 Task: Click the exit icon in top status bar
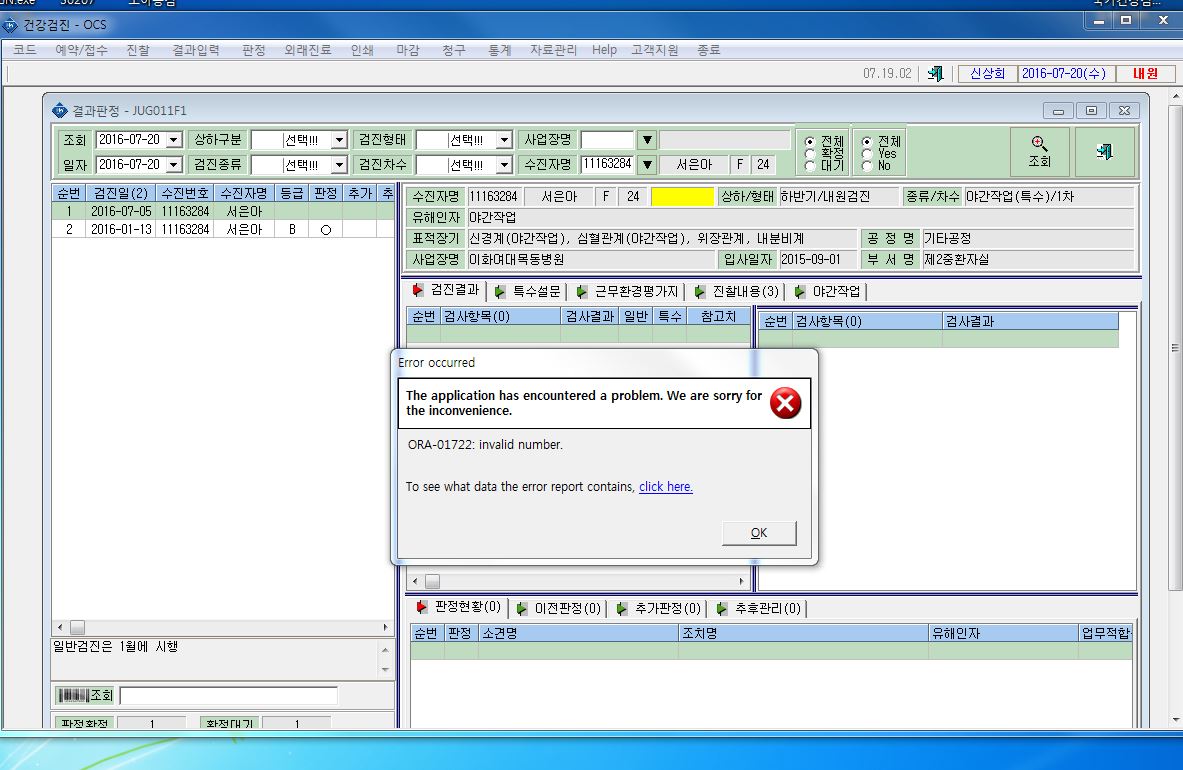(936, 73)
